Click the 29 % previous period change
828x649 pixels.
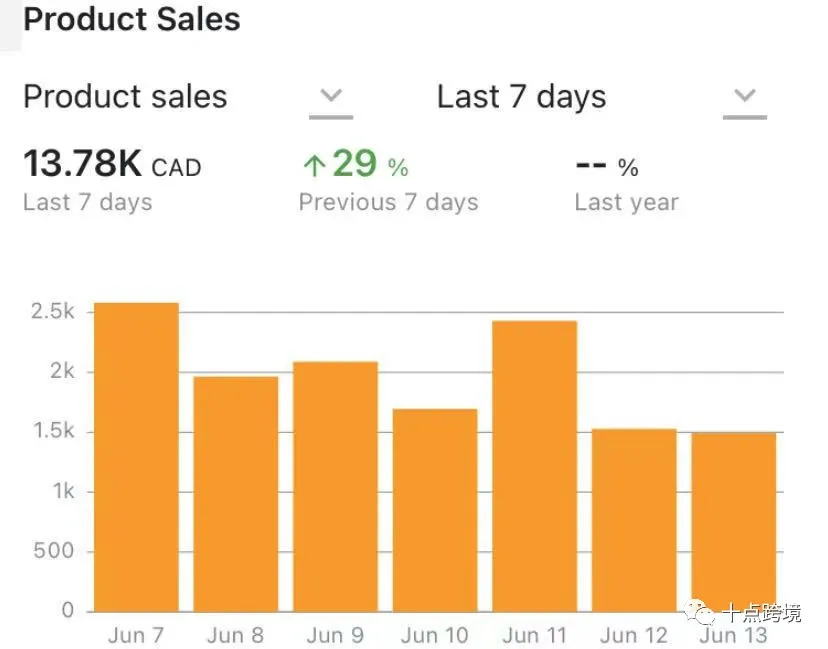click(x=370, y=164)
